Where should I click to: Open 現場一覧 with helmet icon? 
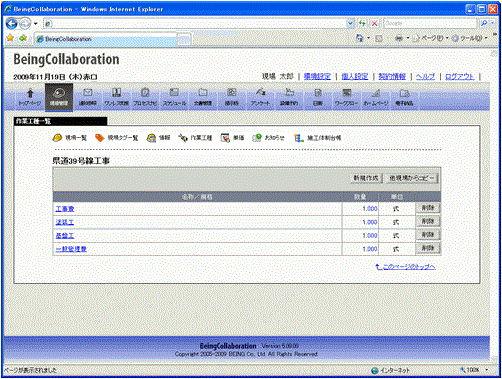point(70,138)
